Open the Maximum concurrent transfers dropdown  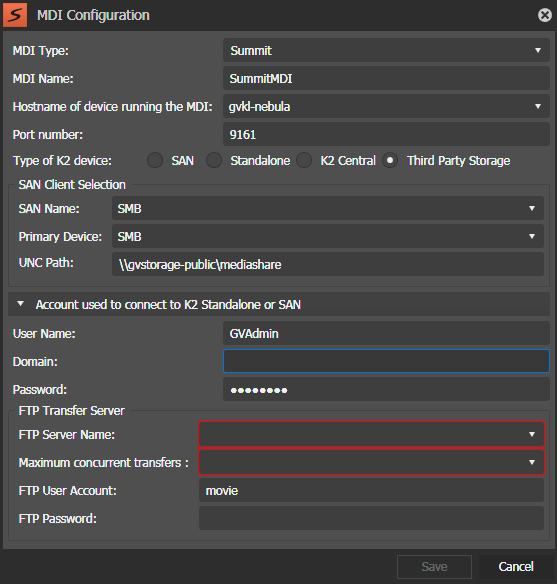tap(372, 462)
